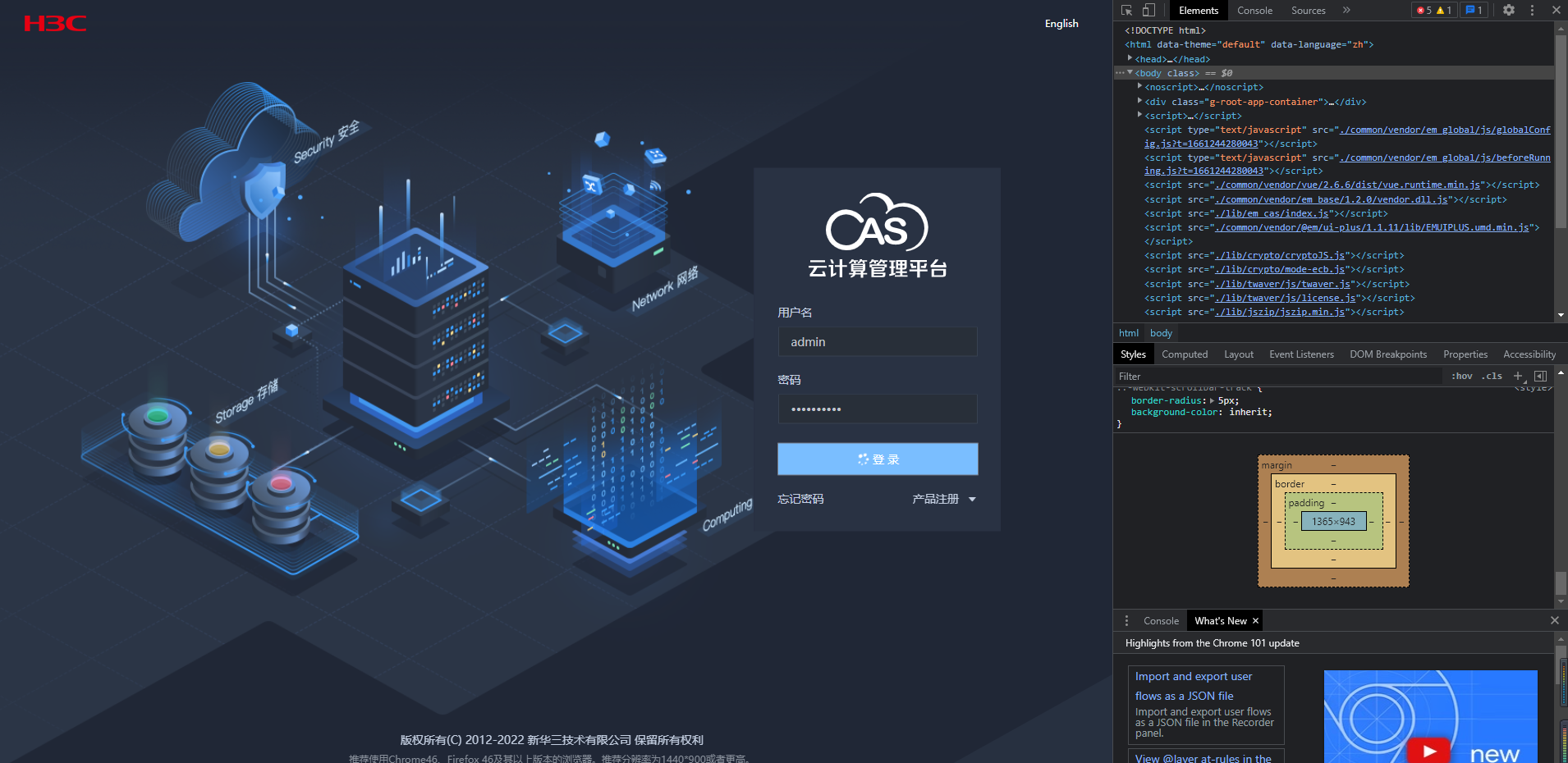The width and height of the screenshot is (1568, 763).
Task: Open the vue.runtime.min.js script link
Action: (1348, 185)
